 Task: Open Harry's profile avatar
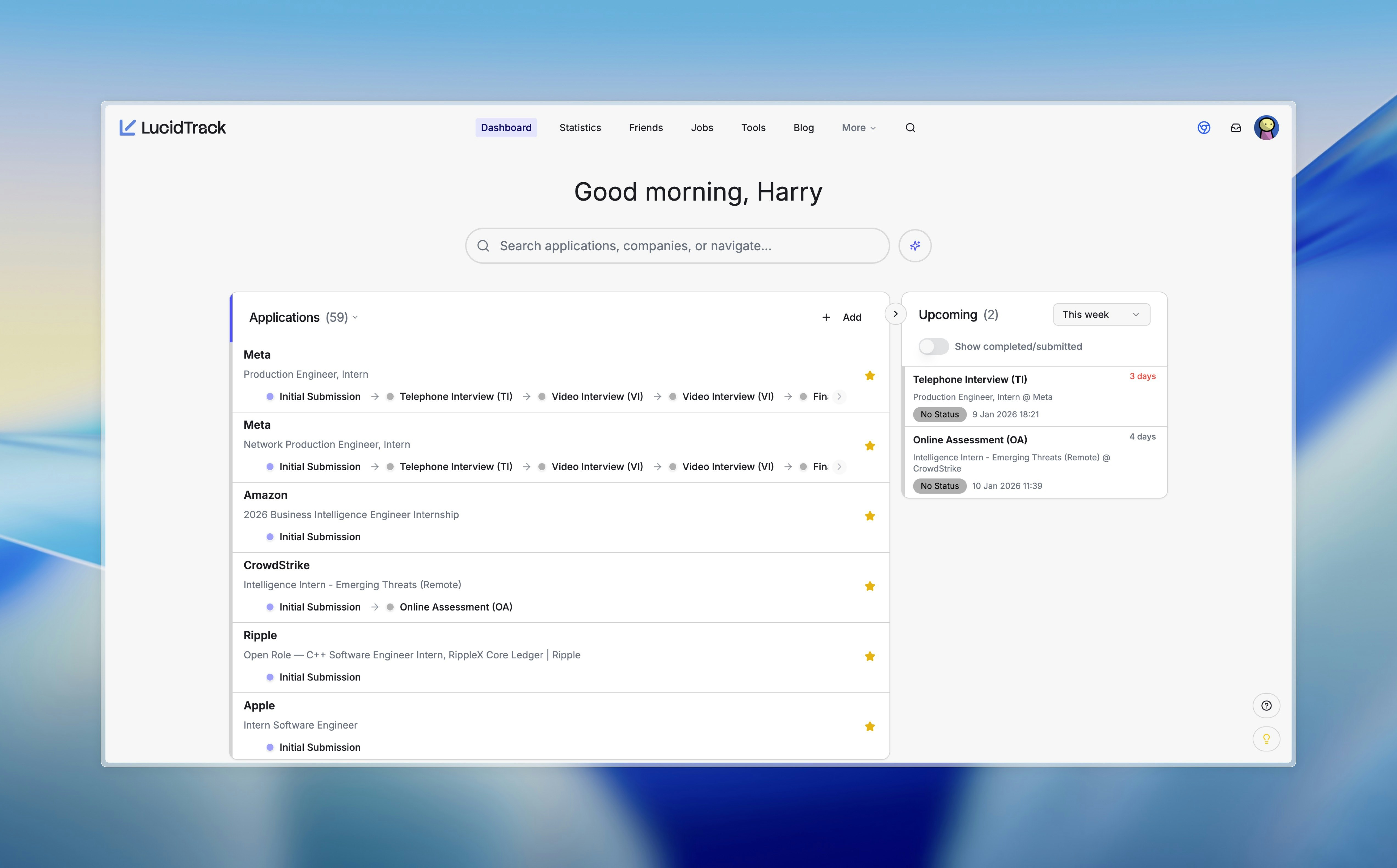click(1267, 127)
